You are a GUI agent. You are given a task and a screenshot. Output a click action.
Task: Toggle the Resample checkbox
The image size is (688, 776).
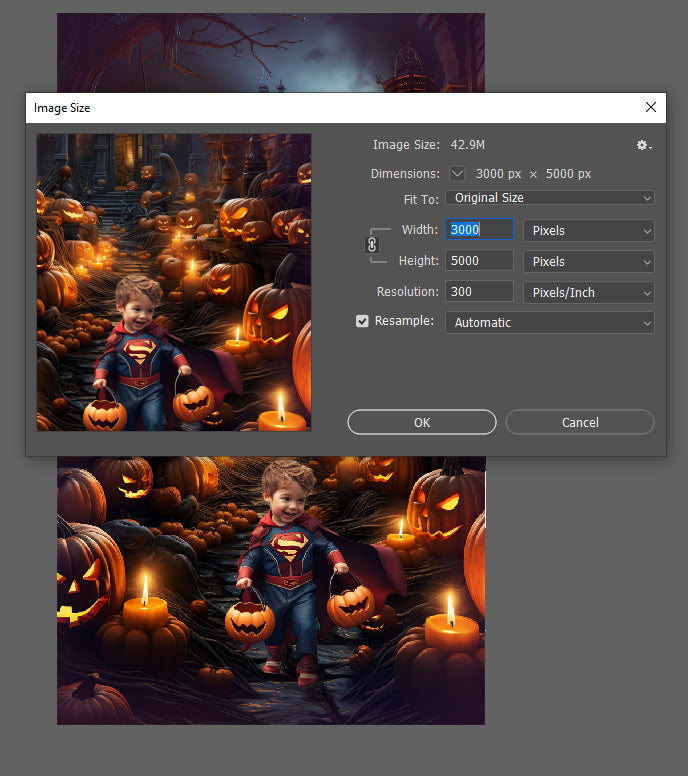tap(362, 321)
